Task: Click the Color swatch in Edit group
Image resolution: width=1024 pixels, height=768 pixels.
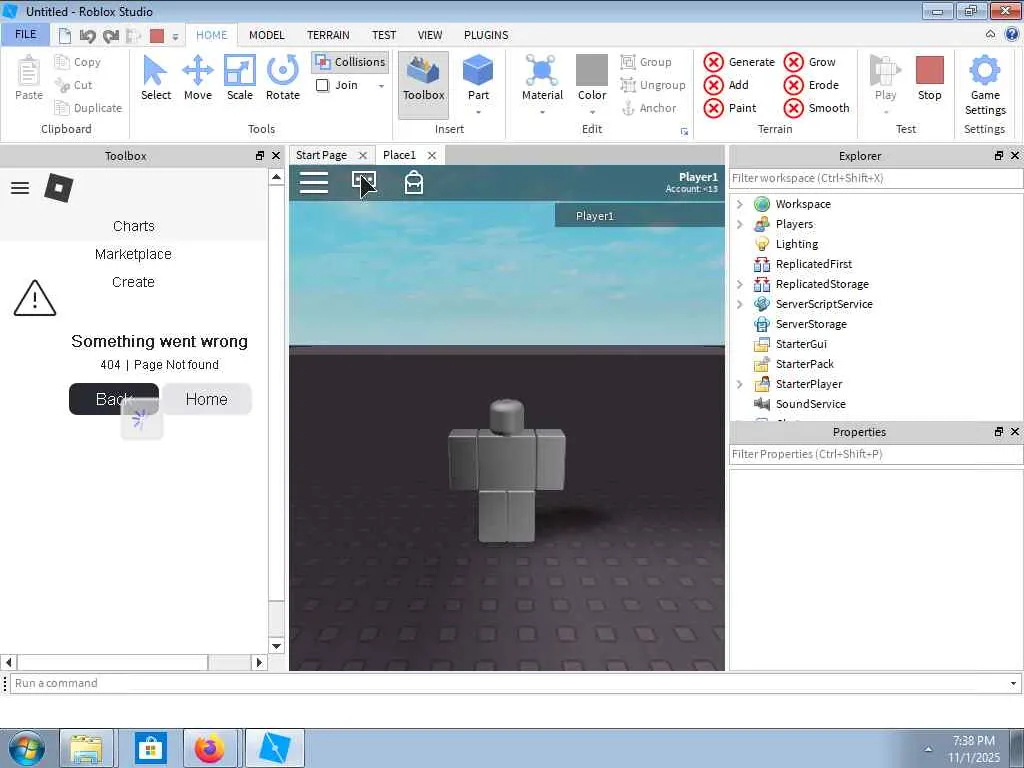Action: (x=592, y=70)
